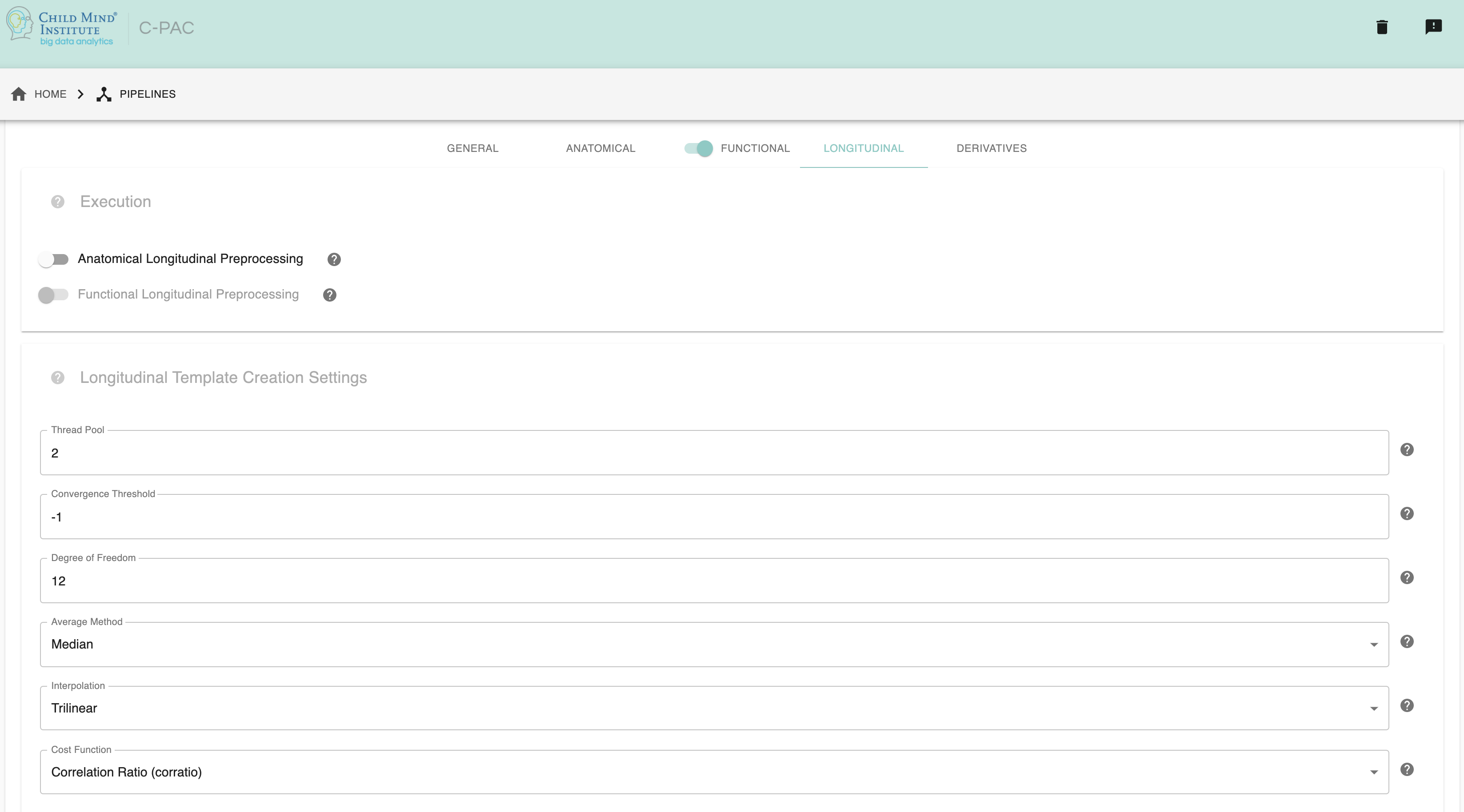This screenshot has width=1464, height=812.
Task: Disable the Functional tab toggle switch
Action: tap(699, 149)
